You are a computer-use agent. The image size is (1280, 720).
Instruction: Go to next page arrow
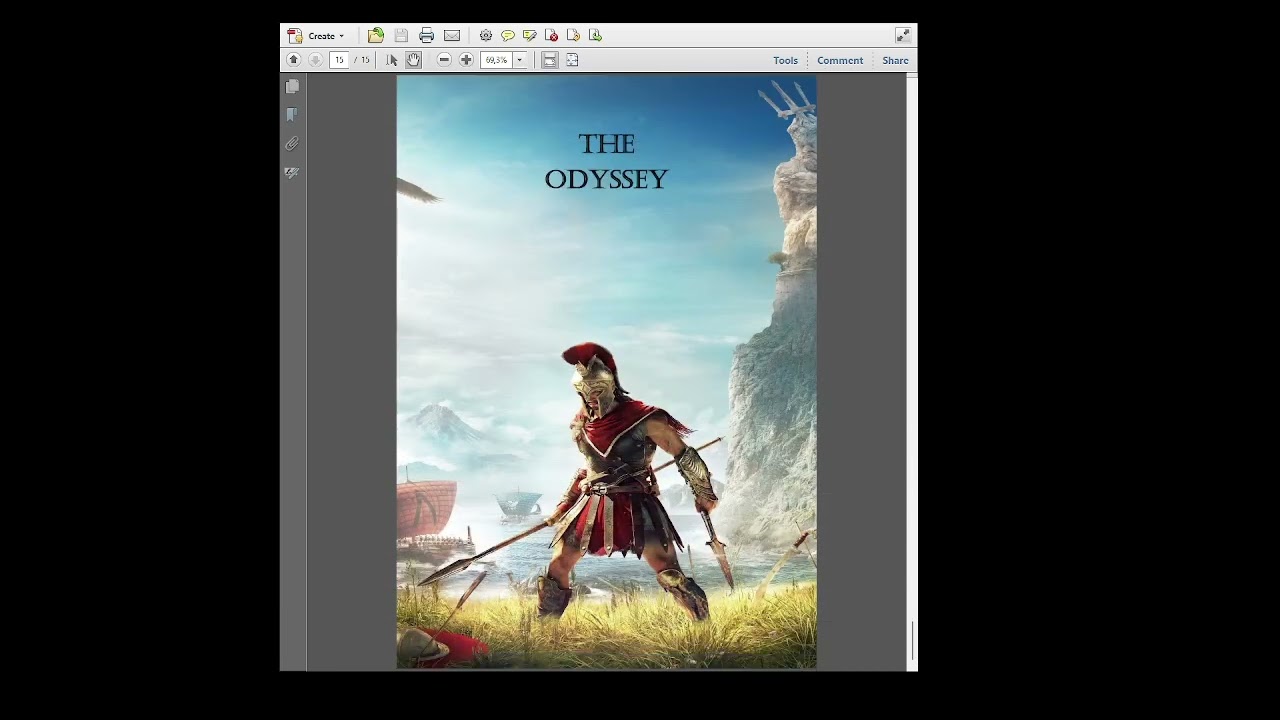316,60
